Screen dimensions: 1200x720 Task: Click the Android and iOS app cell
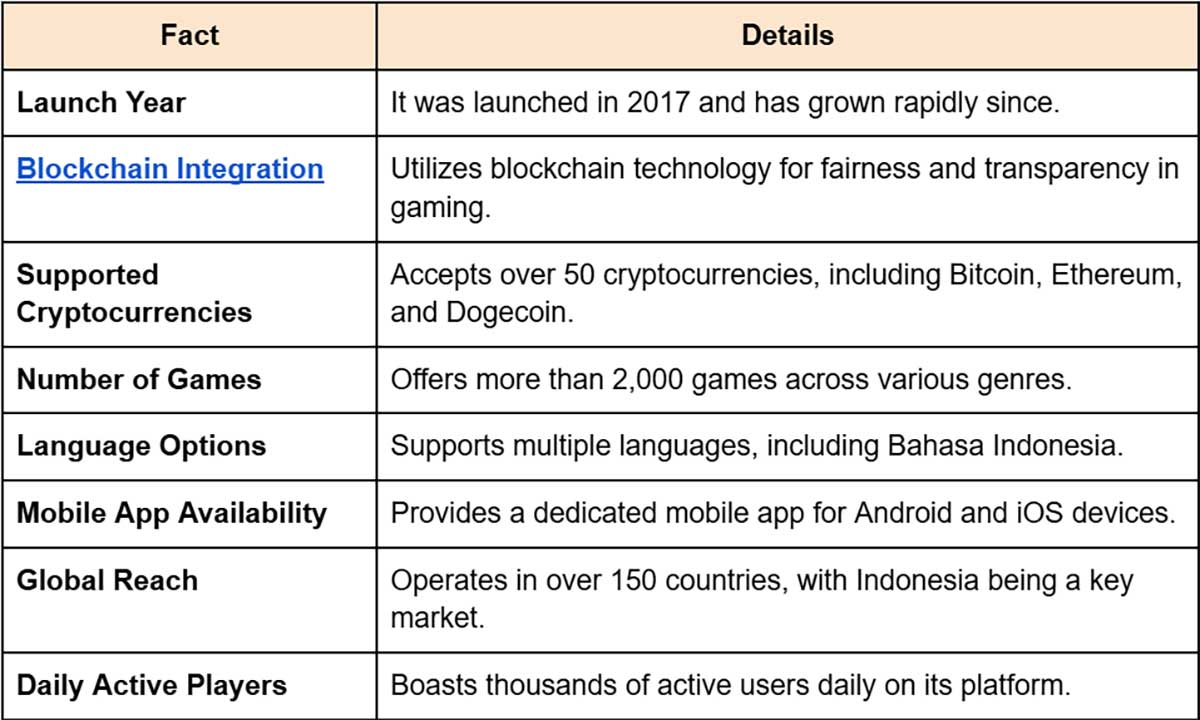[787, 513]
